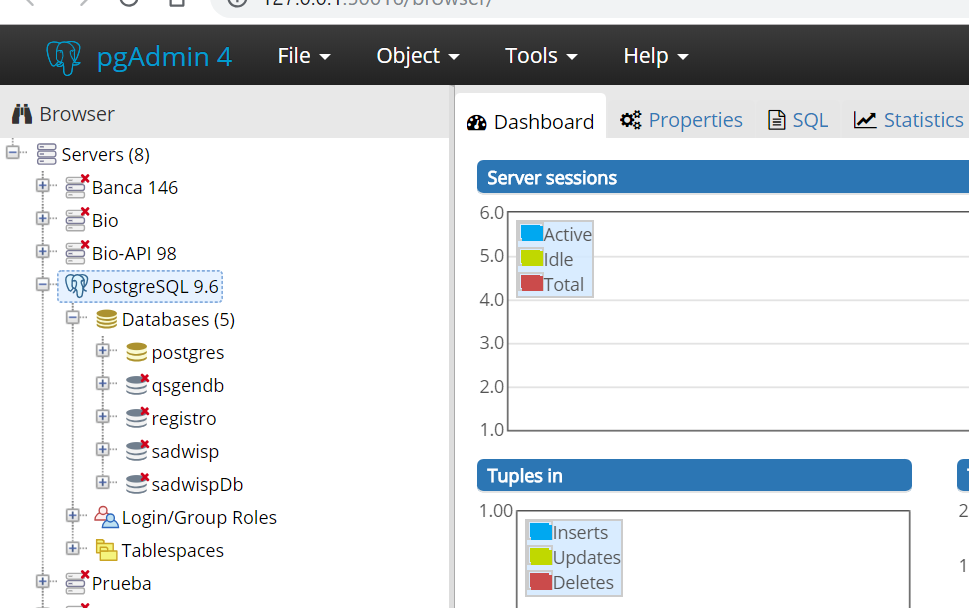Click the disconnected Bio server icon
This screenshot has height=608, width=969.
point(77,219)
